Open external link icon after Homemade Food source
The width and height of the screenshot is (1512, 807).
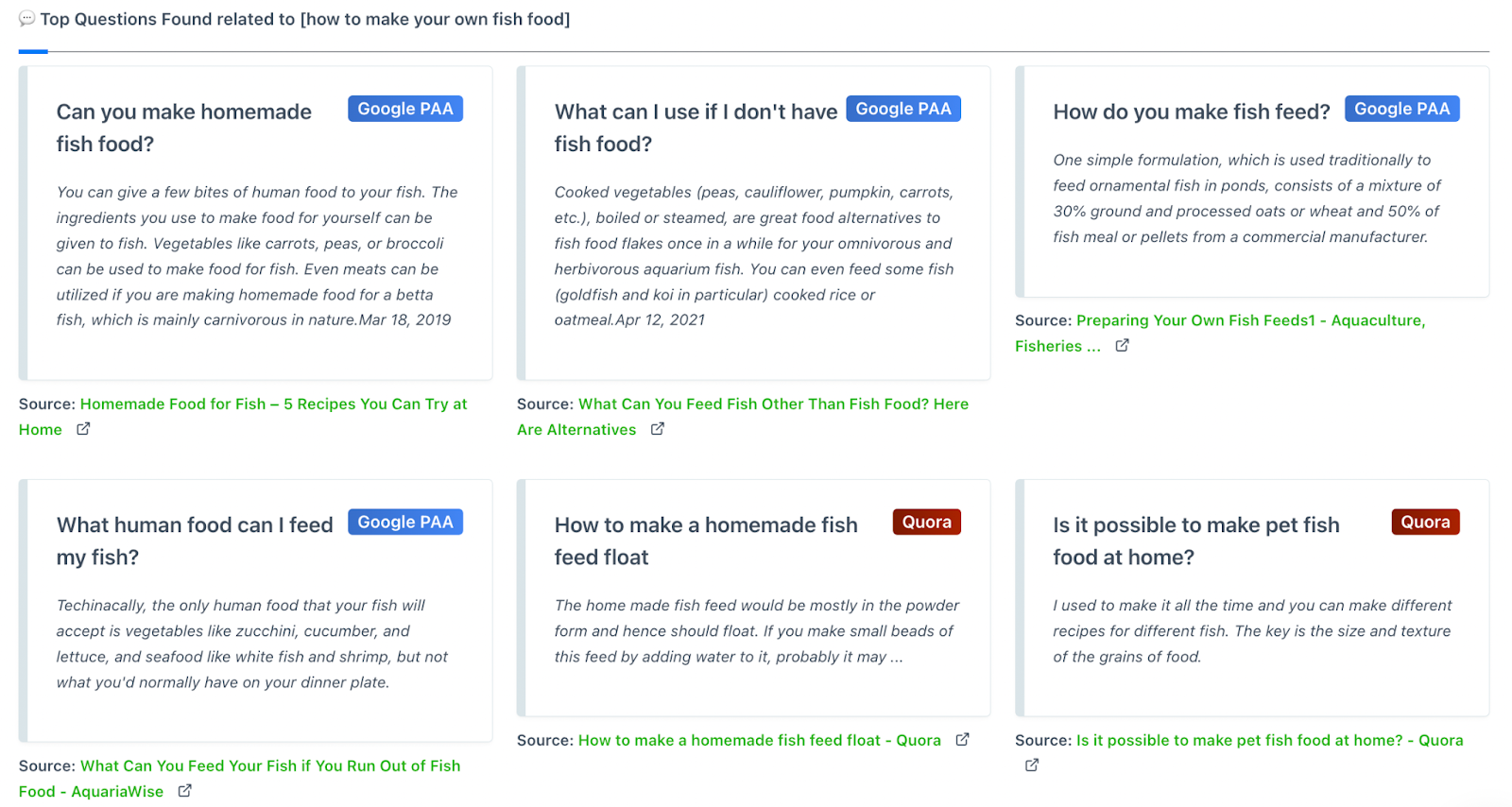click(x=83, y=429)
